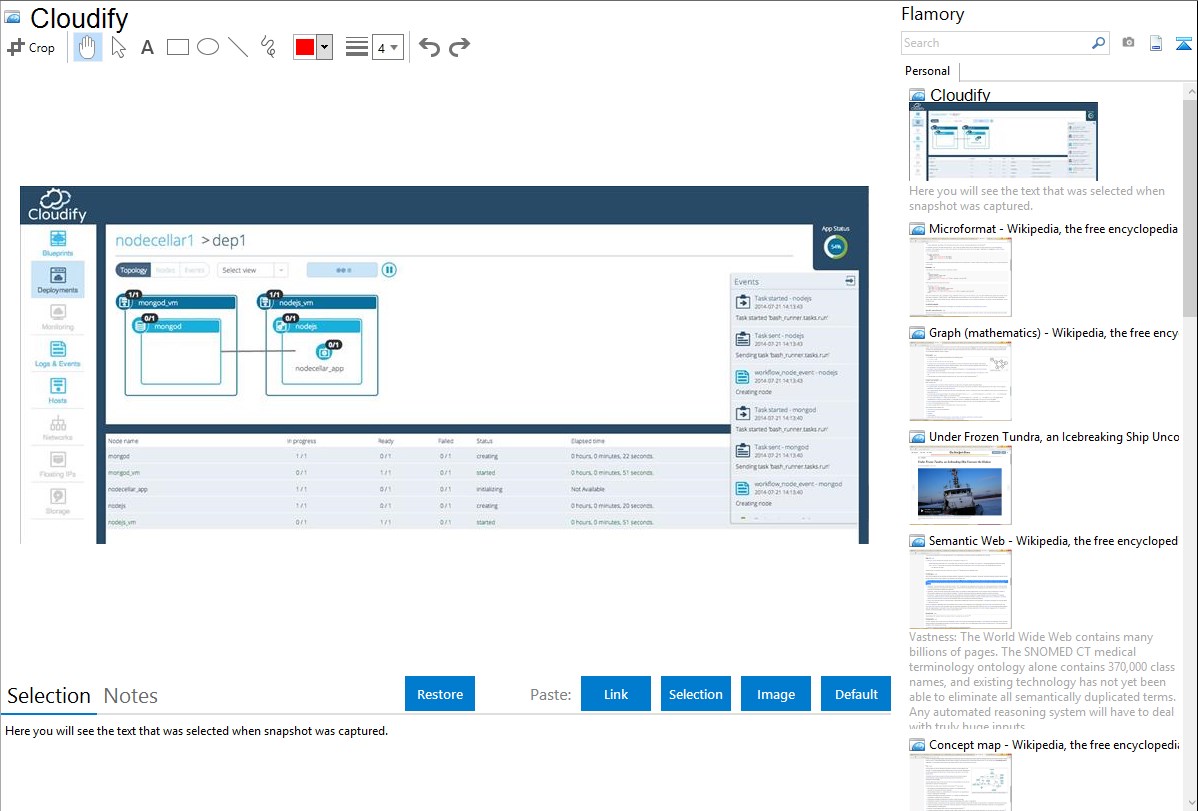Click the mongod row in node table
The image size is (1198, 811).
pyautogui.click(x=417, y=456)
